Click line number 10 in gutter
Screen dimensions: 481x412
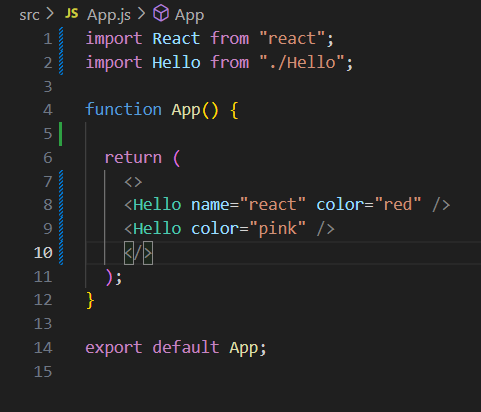(43, 253)
